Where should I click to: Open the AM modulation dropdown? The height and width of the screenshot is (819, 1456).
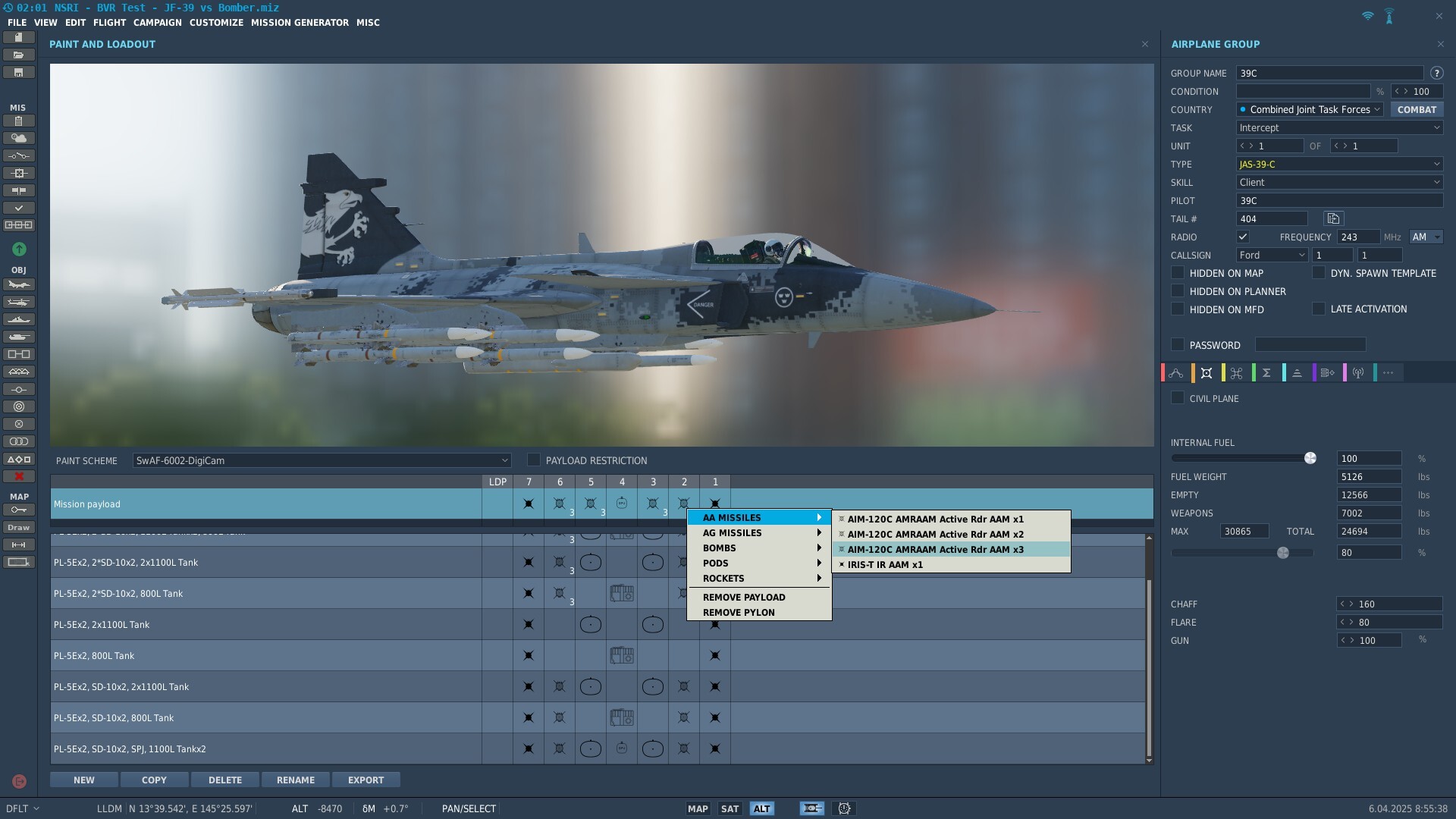[1426, 237]
